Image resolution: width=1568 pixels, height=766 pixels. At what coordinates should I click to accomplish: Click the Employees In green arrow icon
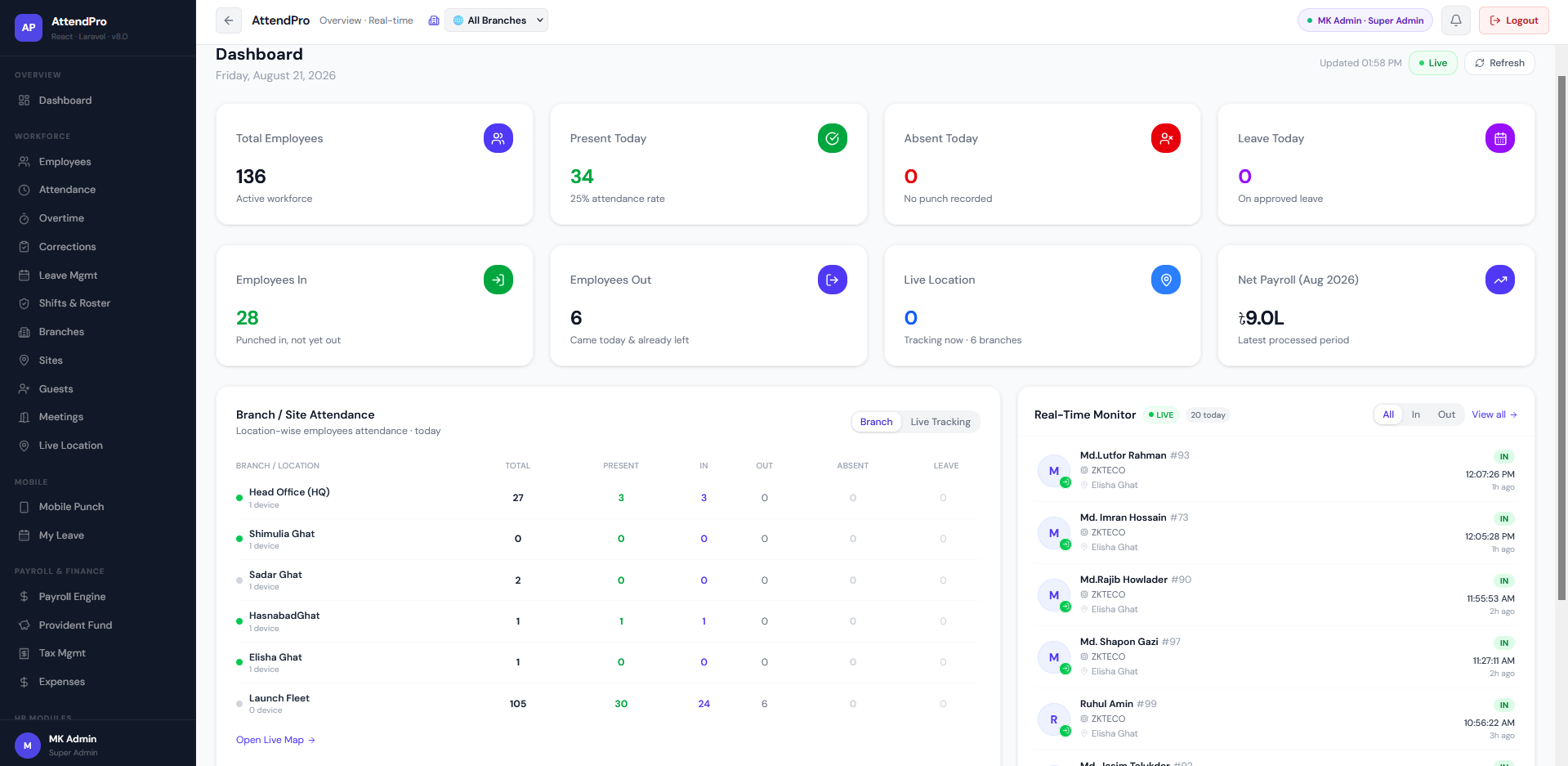click(x=498, y=280)
